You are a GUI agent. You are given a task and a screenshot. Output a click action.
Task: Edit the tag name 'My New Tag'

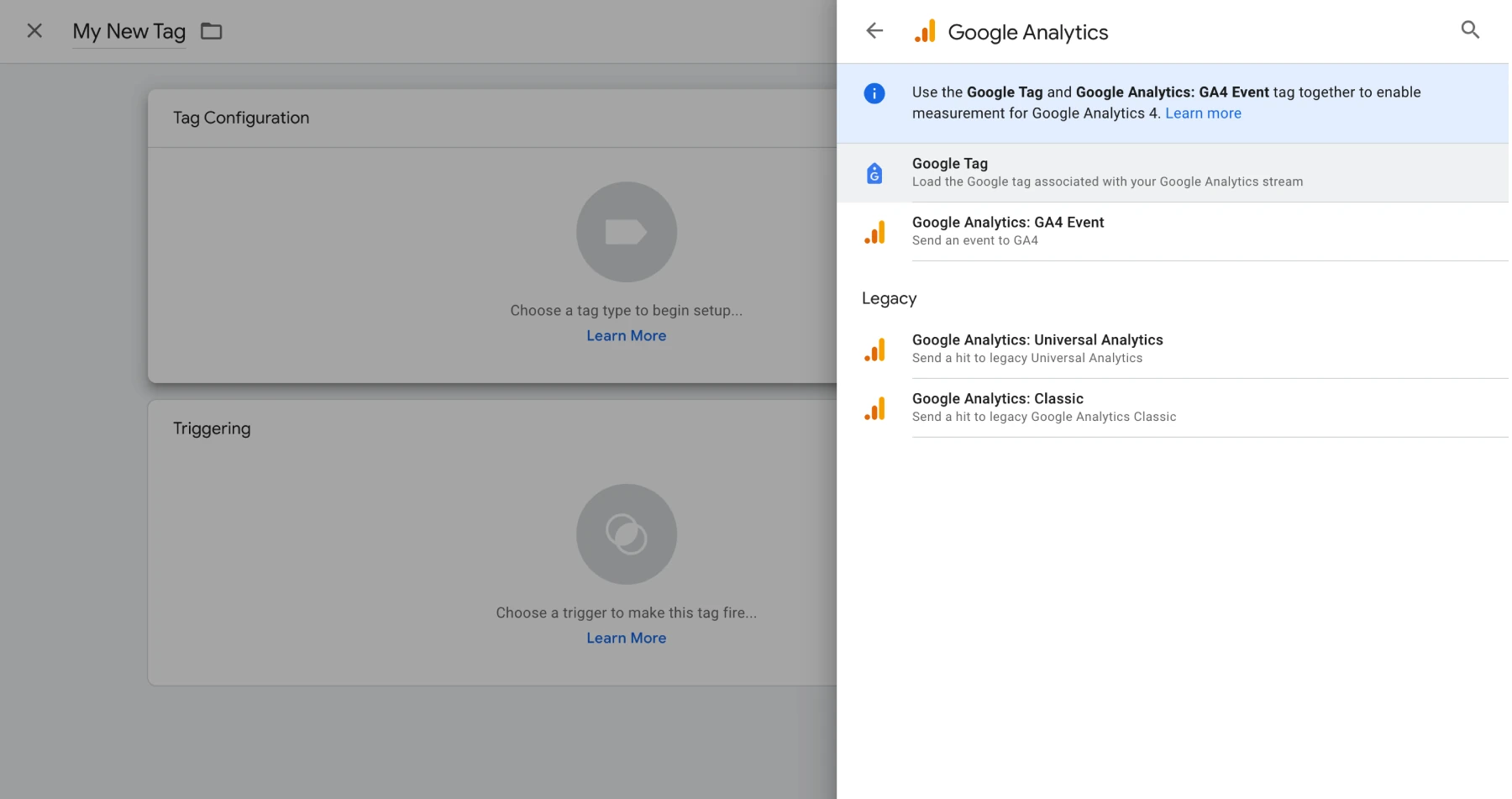click(129, 31)
